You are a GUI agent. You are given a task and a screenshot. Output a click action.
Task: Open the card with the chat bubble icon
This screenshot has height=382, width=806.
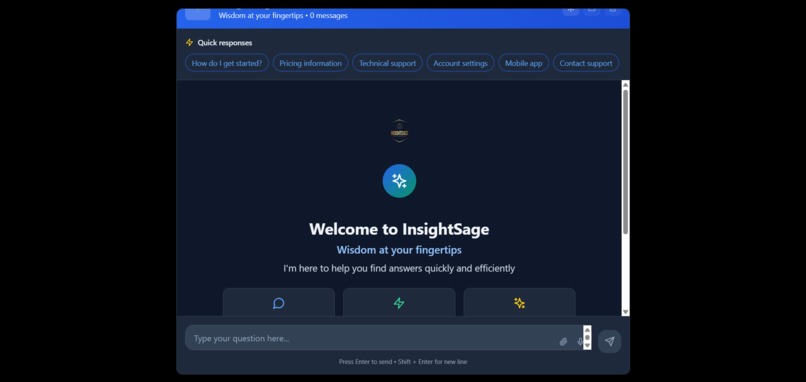[279, 302]
